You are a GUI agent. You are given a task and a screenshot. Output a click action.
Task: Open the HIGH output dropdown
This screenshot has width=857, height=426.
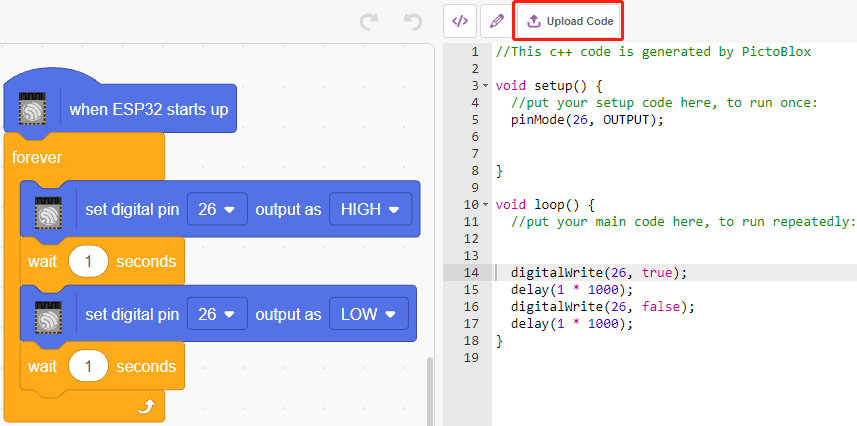(370, 209)
